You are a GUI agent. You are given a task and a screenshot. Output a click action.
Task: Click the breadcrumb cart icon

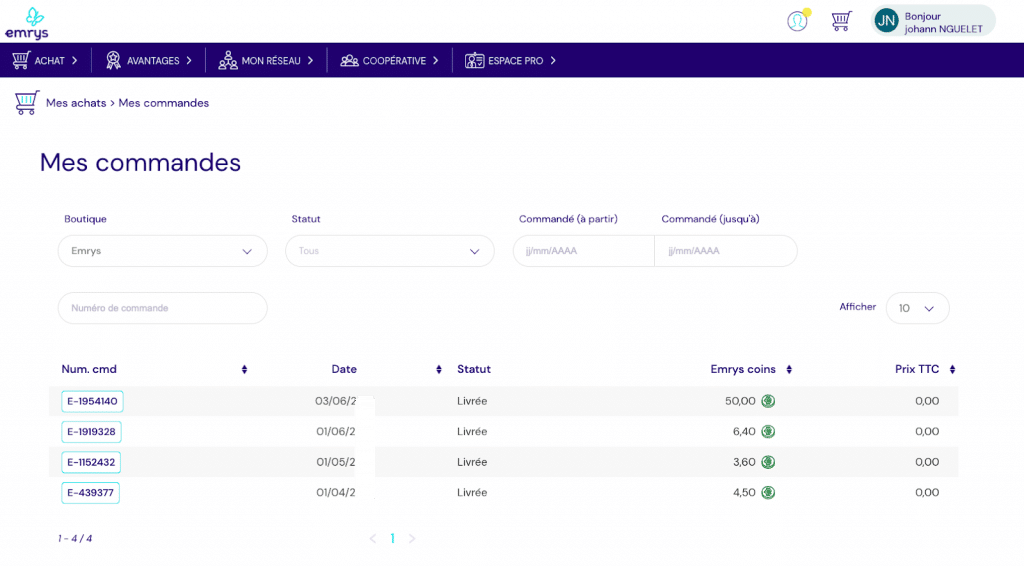click(x=27, y=102)
